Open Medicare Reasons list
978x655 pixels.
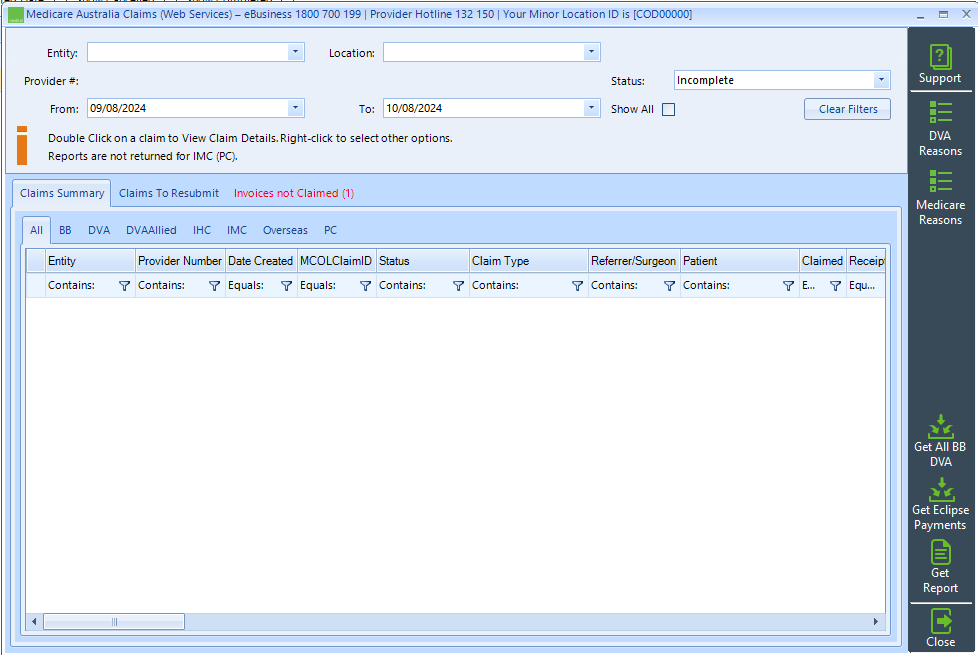[940, 196]
